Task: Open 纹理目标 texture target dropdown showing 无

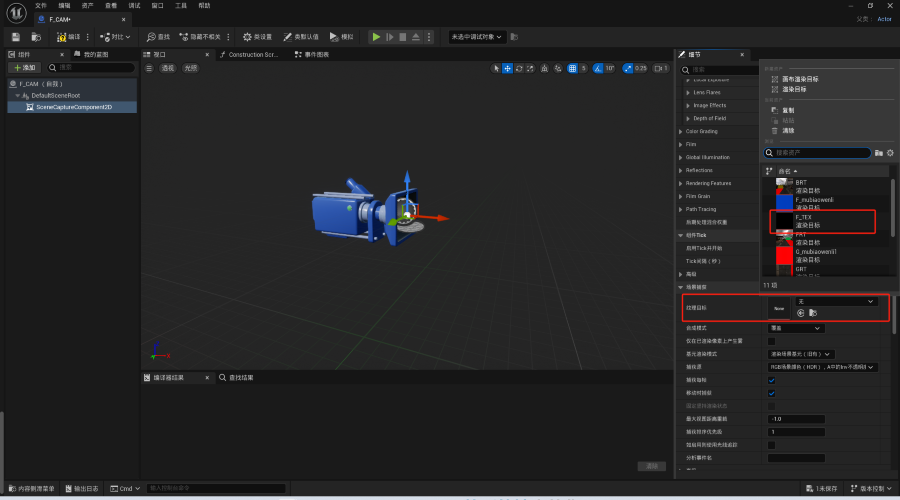Action: coord(835,301)
